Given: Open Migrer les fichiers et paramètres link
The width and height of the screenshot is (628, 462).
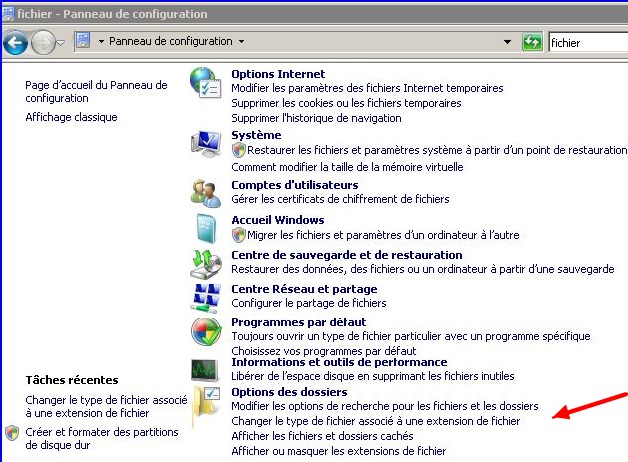Looking at the screenshot, I should 383,235.
